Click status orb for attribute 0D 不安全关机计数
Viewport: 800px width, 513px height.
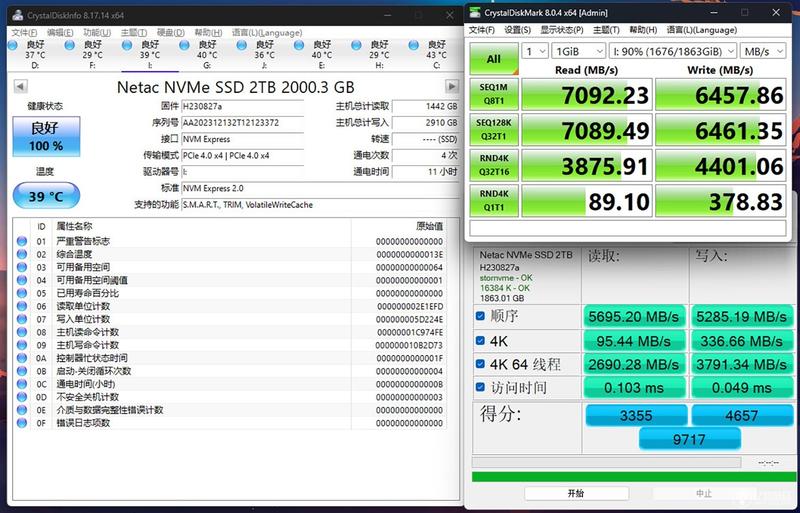(x=22, y=397)
